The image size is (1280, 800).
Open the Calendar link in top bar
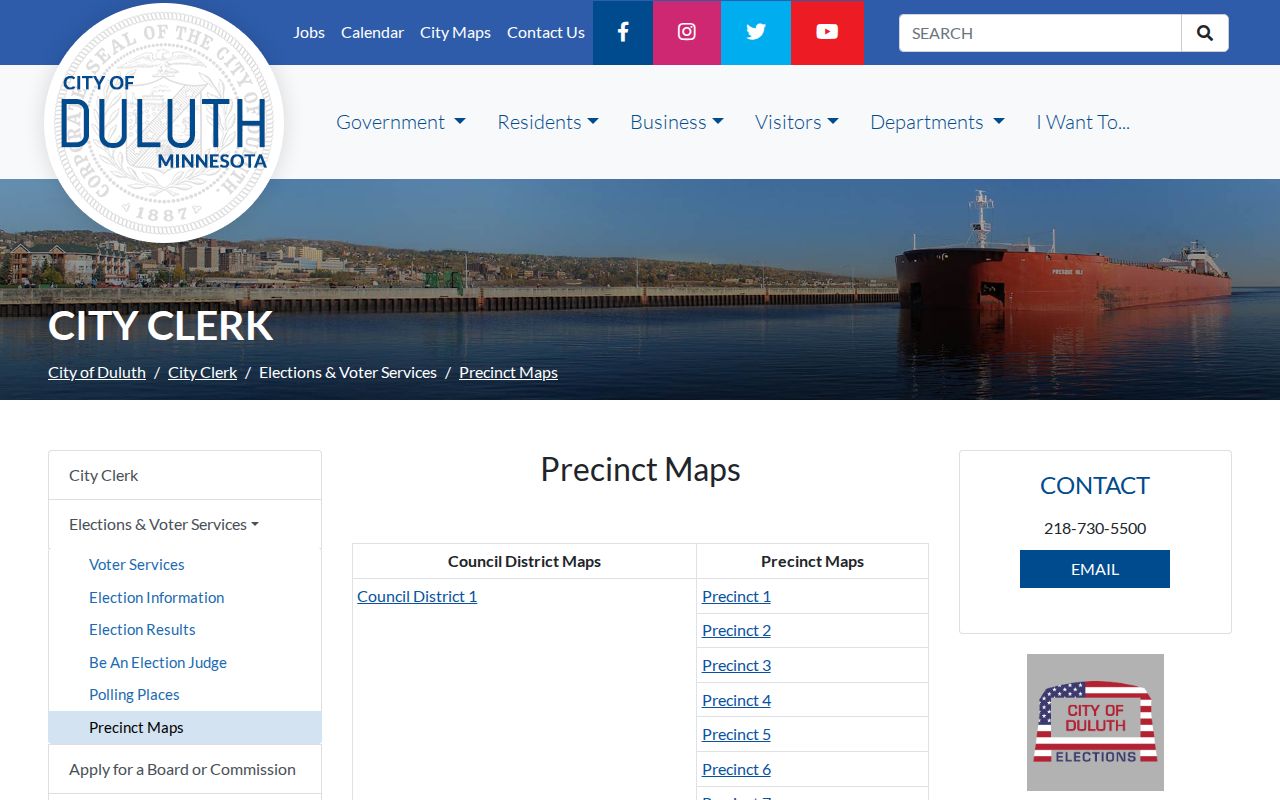(372, 32)
